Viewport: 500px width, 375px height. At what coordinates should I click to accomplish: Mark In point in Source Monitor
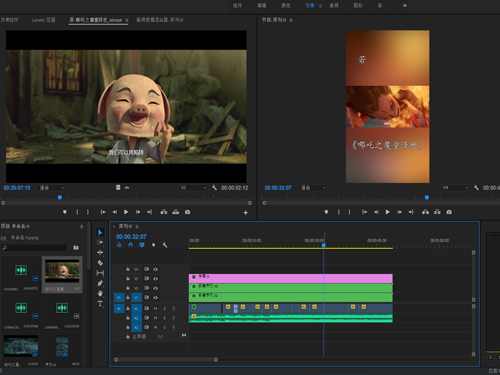[x=77, y=212]
